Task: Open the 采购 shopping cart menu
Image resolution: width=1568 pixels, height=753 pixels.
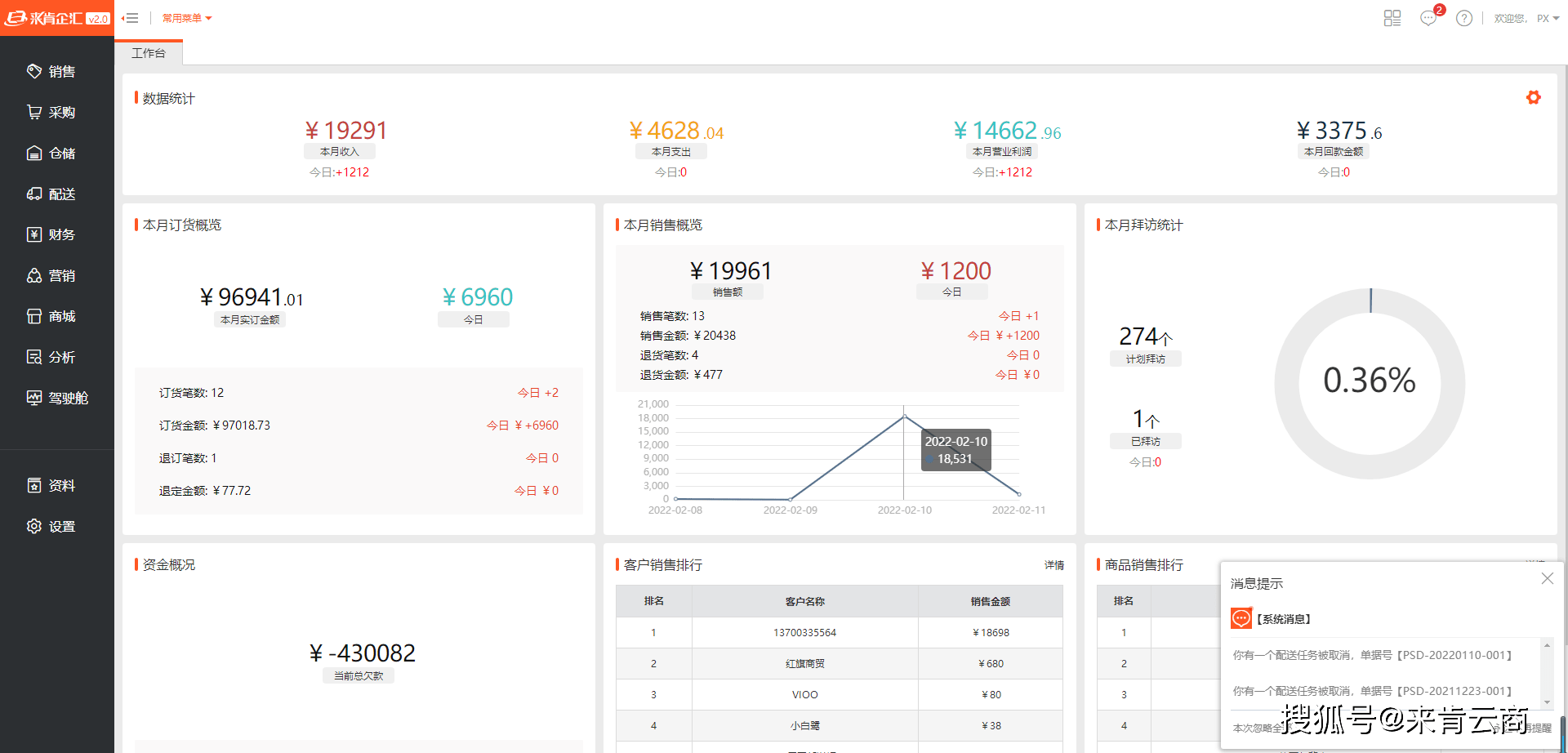Action: coord(51,113)
